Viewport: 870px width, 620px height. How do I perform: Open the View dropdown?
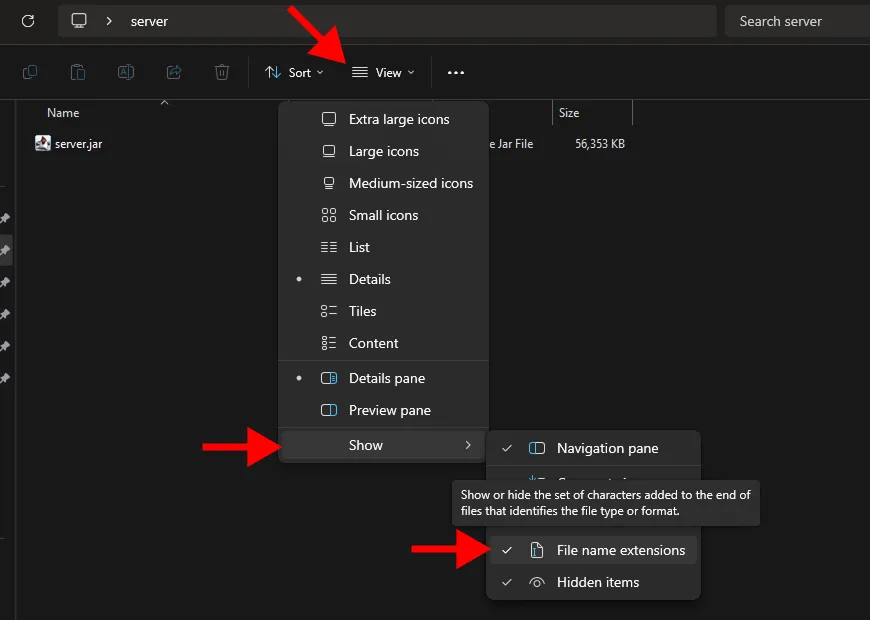[x=383, y=72]
